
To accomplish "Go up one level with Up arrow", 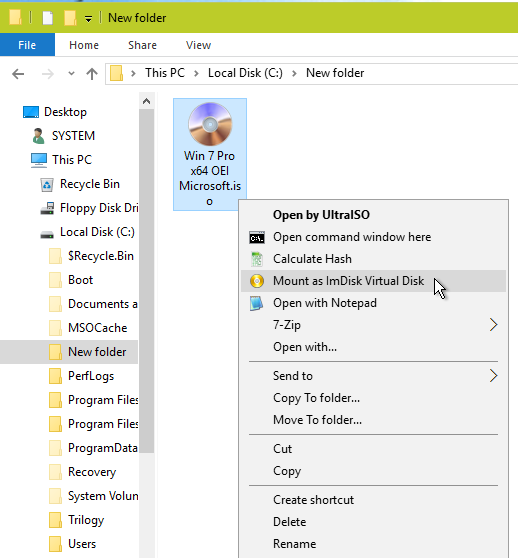I will 92,74.
